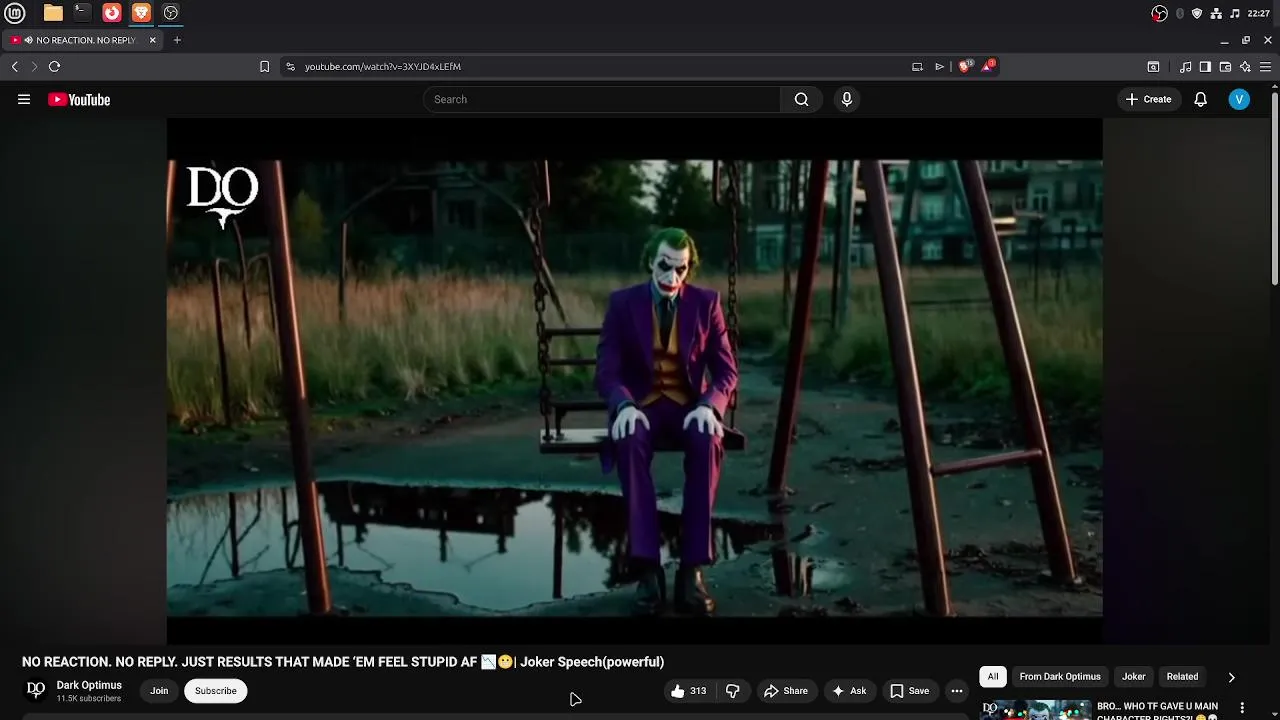Show more filter chips with right chevron
This screenshot has height=720, width=1280.
click(x=1231, y=677)
